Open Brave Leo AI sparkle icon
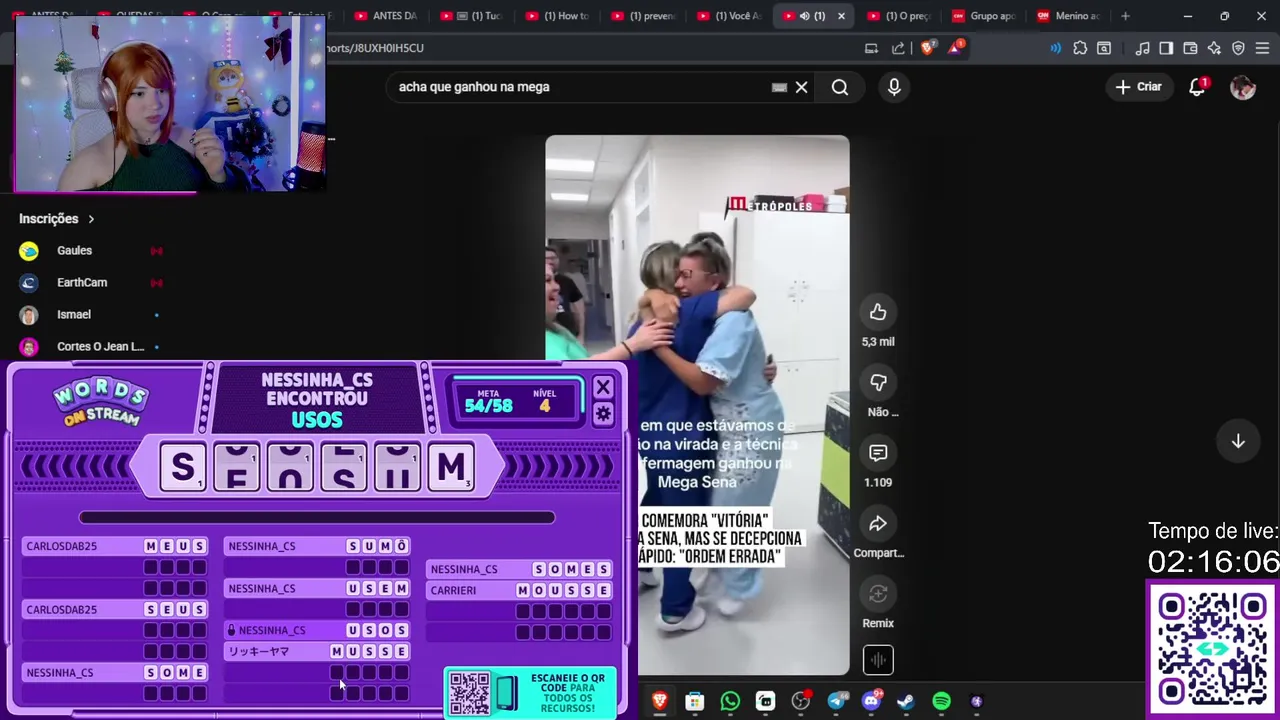Image resolution: width=1280 pixels, height=720 pixels. pyautogui.click(x=1214, y=48)
